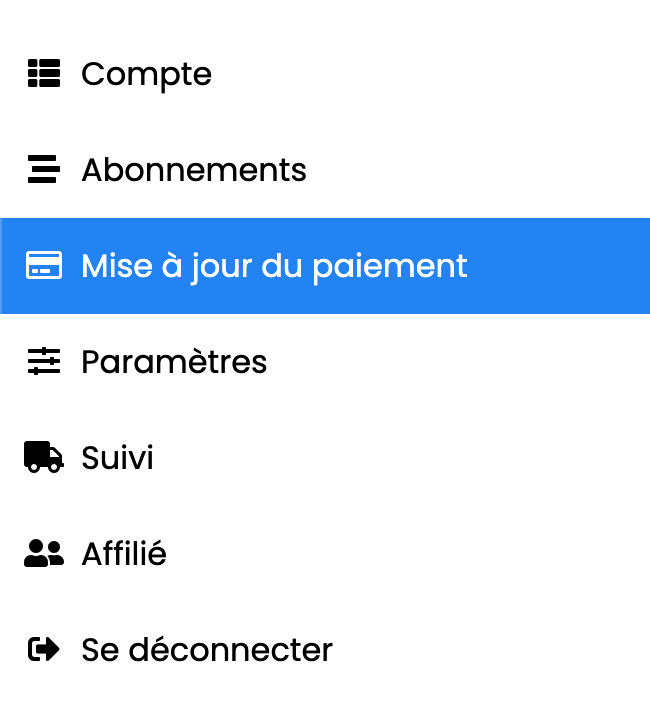Click the Affilié two-people icon
Viewport: 650px width, 714px height.
tap(44, 553)
